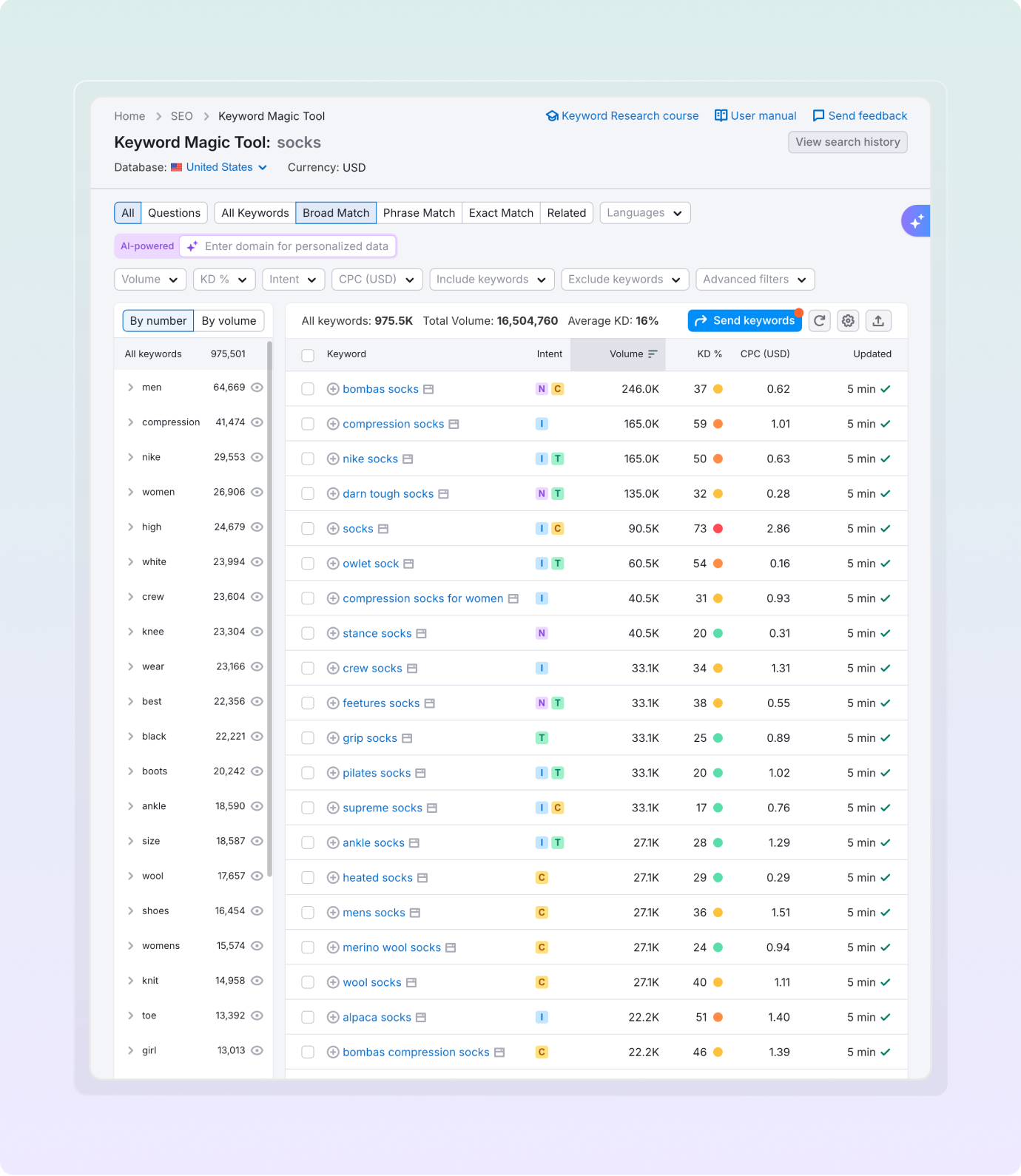Open SERP view icon for owlet sock
Image resolution: width=1021 pixels, height=1176 pixels.
click(x=408, y=564)
